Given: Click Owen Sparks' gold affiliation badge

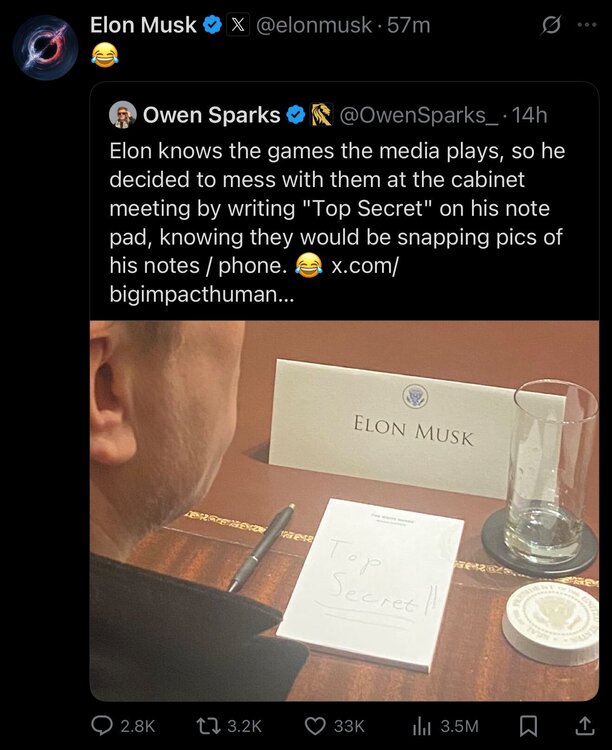Looking at the screenshot, I should pos(321,115).
